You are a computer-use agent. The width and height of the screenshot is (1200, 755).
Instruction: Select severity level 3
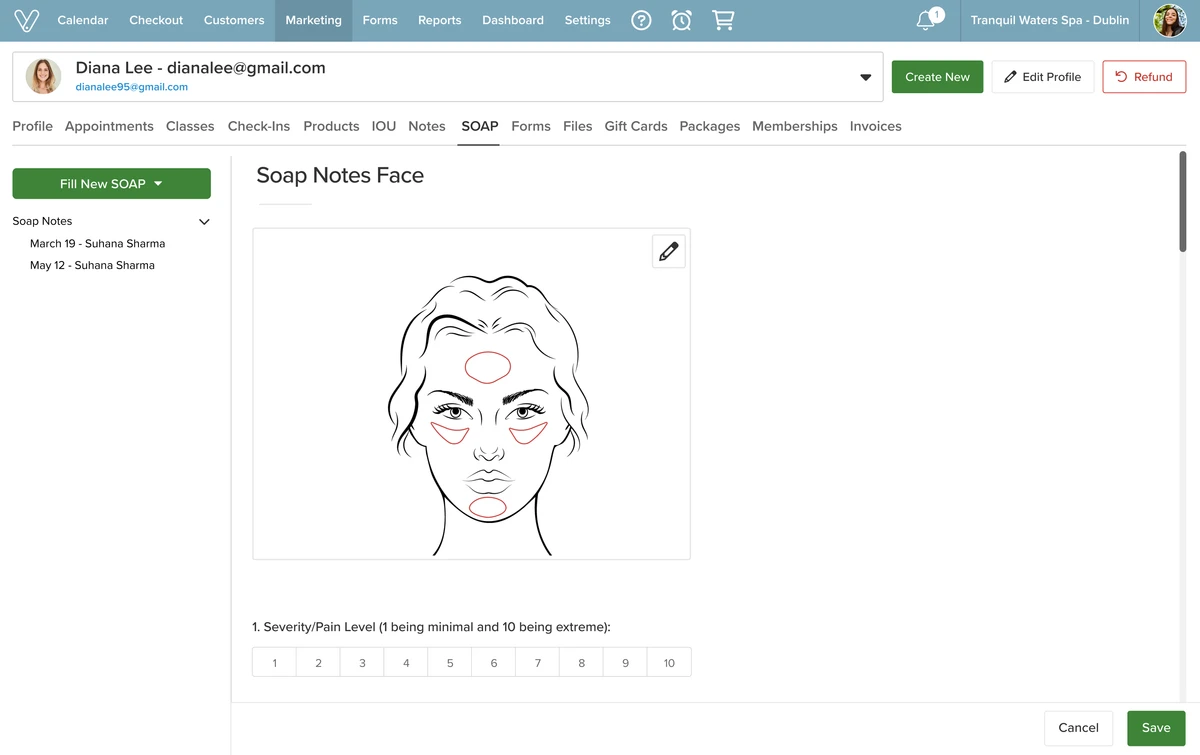[362, 662]
